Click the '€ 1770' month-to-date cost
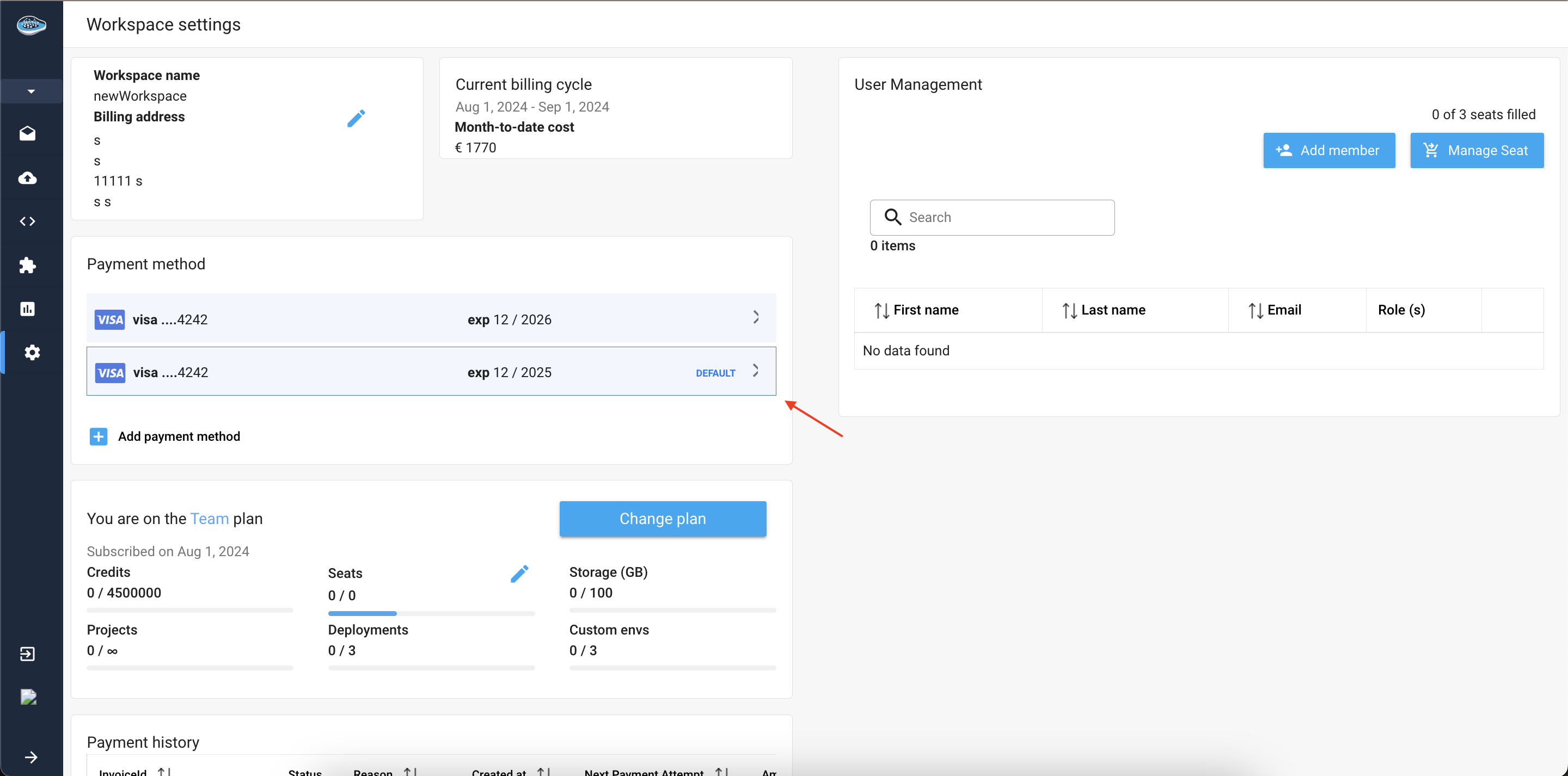The image size is (1568, 776). pos(475,148)
